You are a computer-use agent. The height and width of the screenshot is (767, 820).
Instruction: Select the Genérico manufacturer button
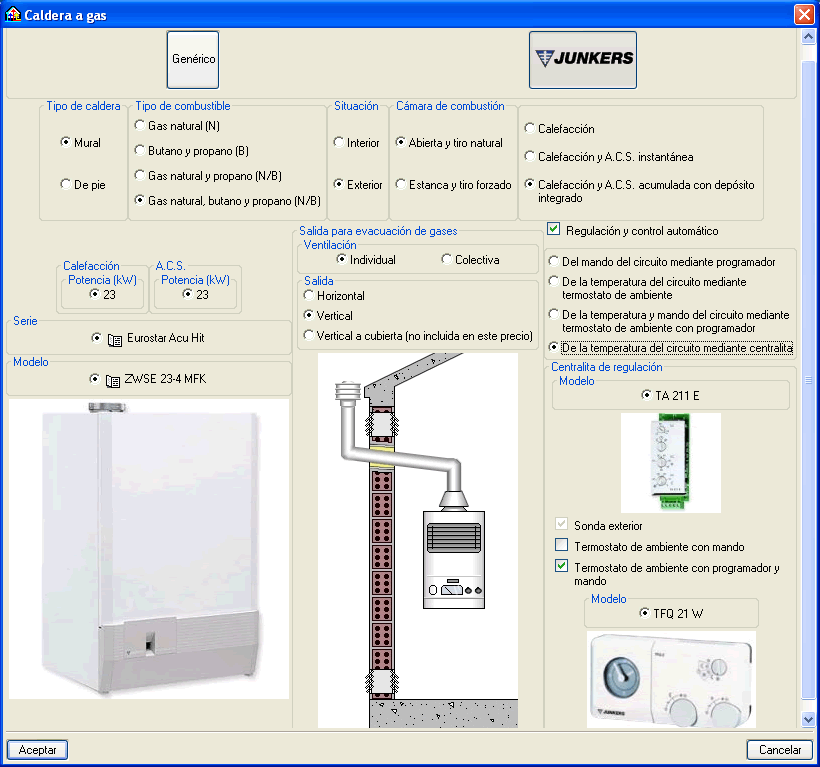193,60
